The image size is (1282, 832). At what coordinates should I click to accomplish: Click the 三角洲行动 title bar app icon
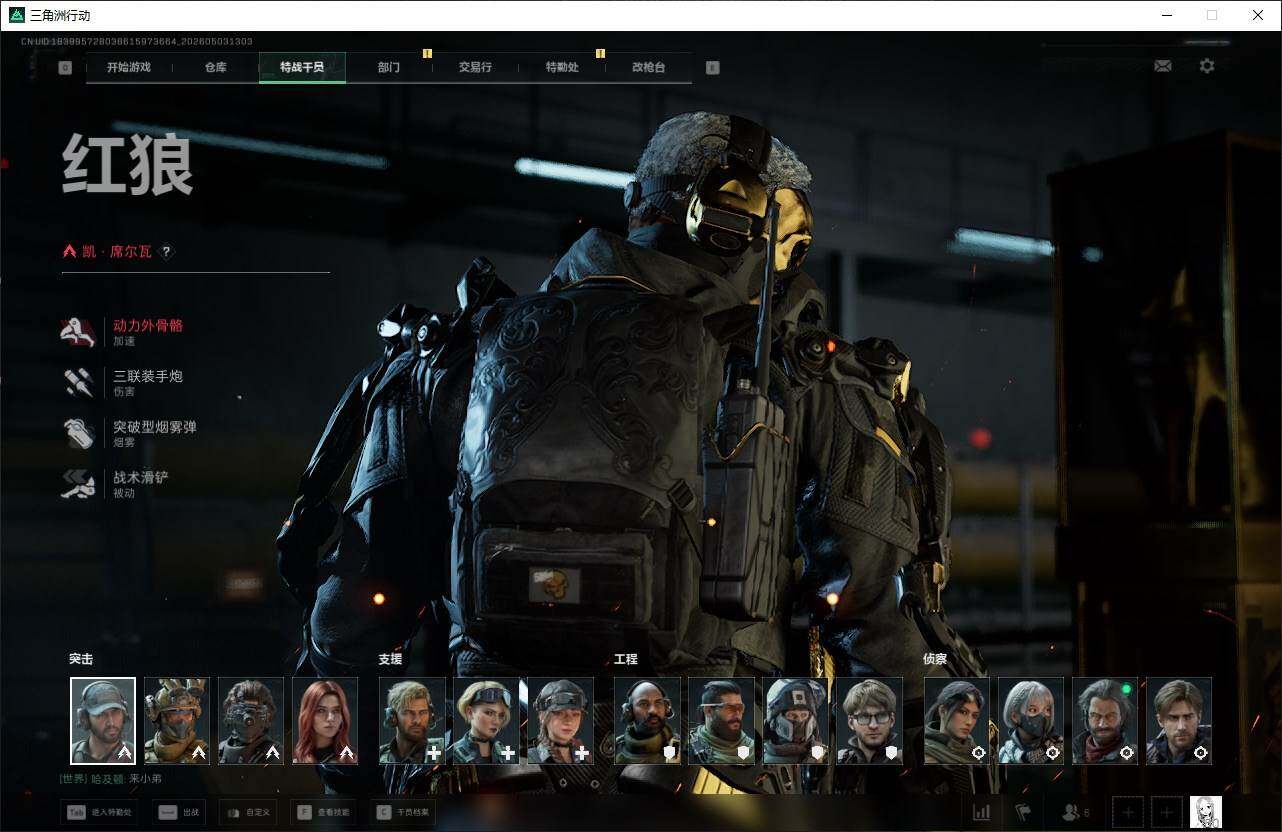16,15
